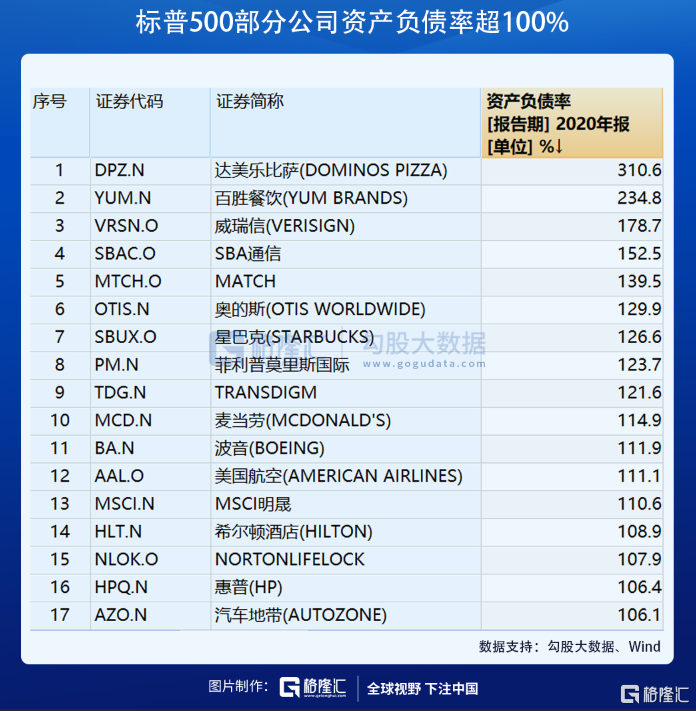
Task: Click the 菲利普莫里斯国际 company name
Action: point(282,365)
